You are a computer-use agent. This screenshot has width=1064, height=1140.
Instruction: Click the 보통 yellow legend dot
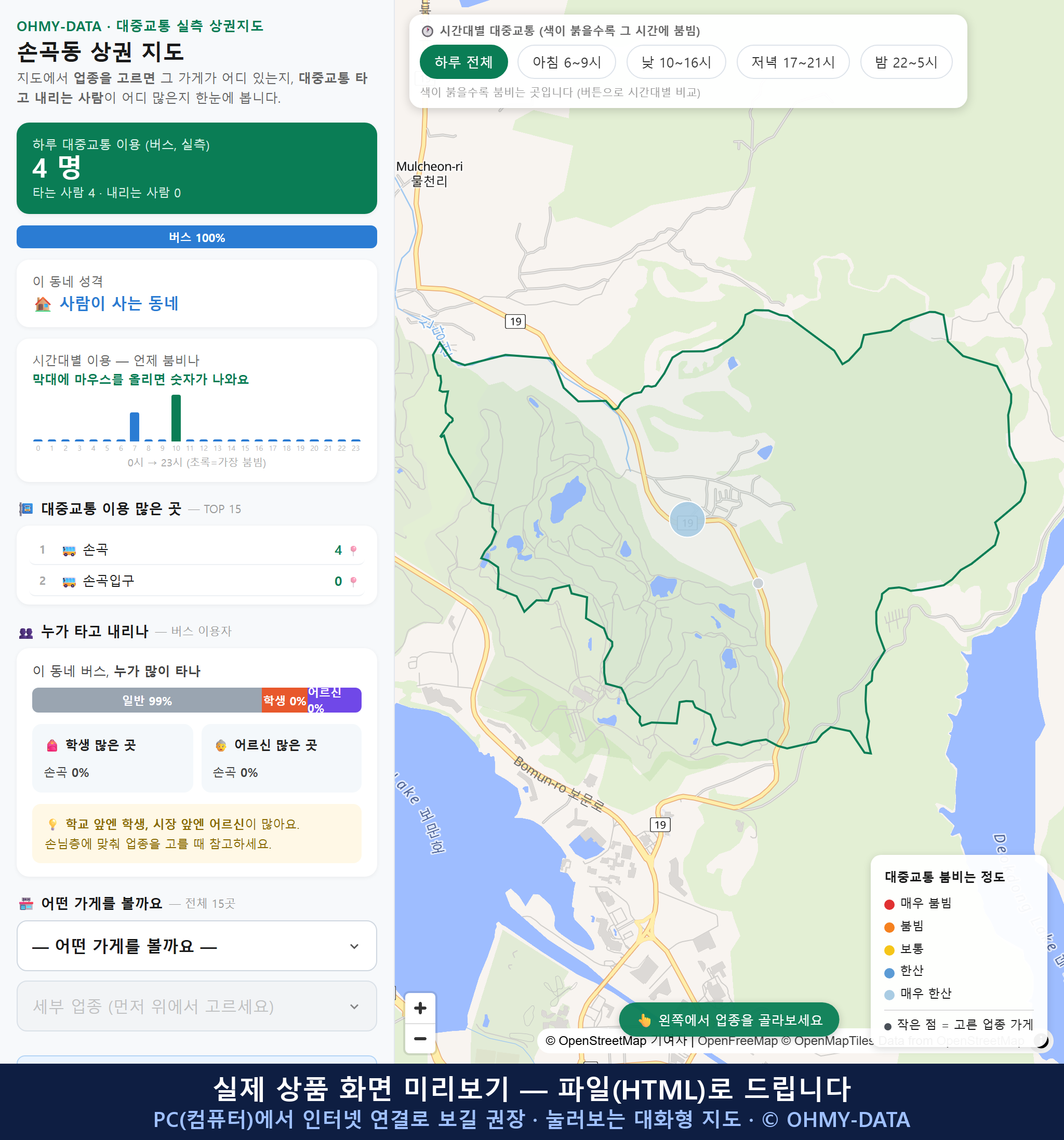[x=889, y=950]
